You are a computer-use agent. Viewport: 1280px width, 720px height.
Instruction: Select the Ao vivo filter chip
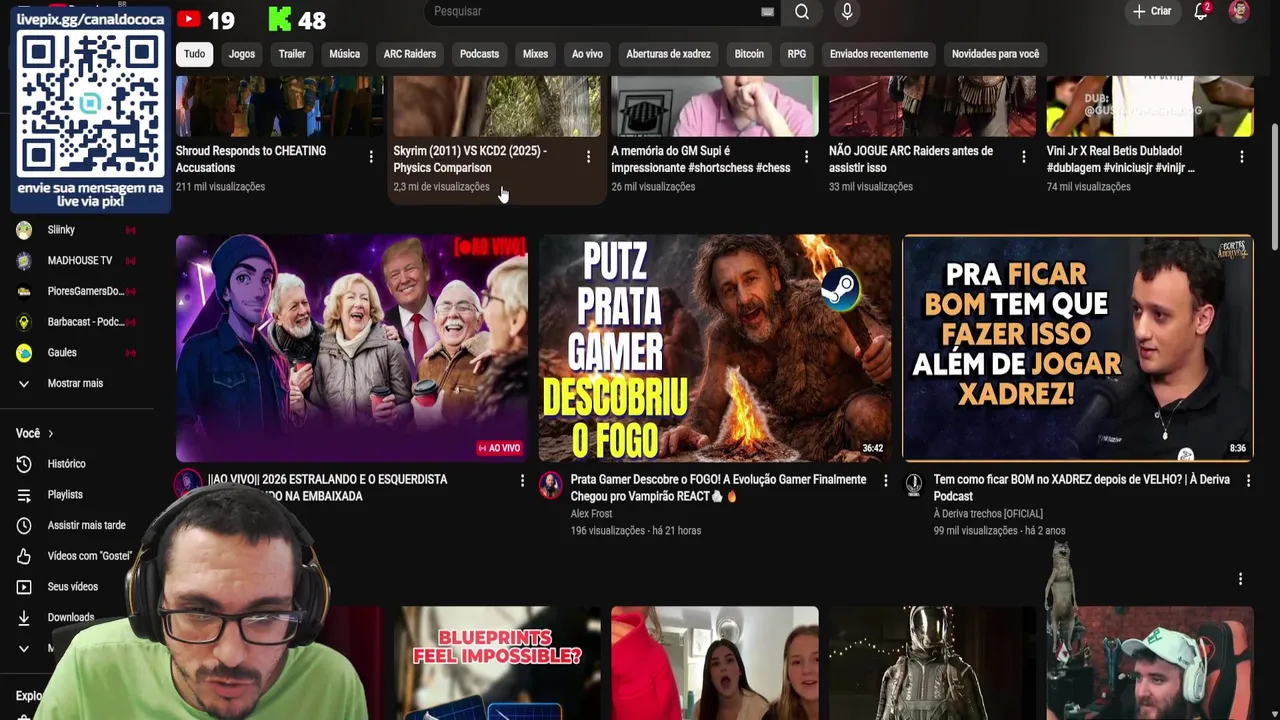tap(587, 54)
